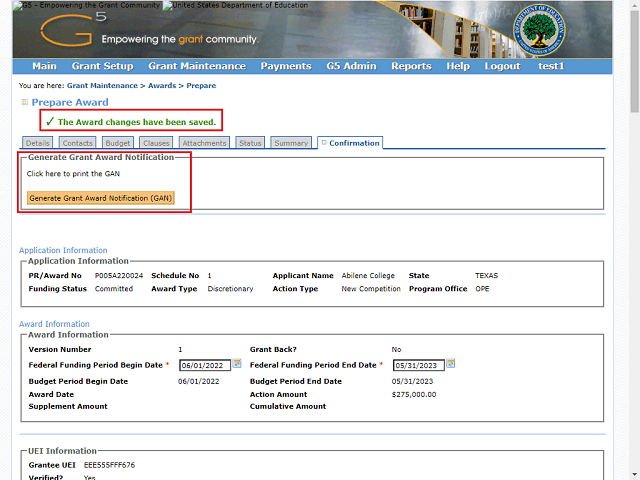This screenshot has width=640, height=480.
Task: Click the Federal Funding Period End Date field
Action: [418, 365]
